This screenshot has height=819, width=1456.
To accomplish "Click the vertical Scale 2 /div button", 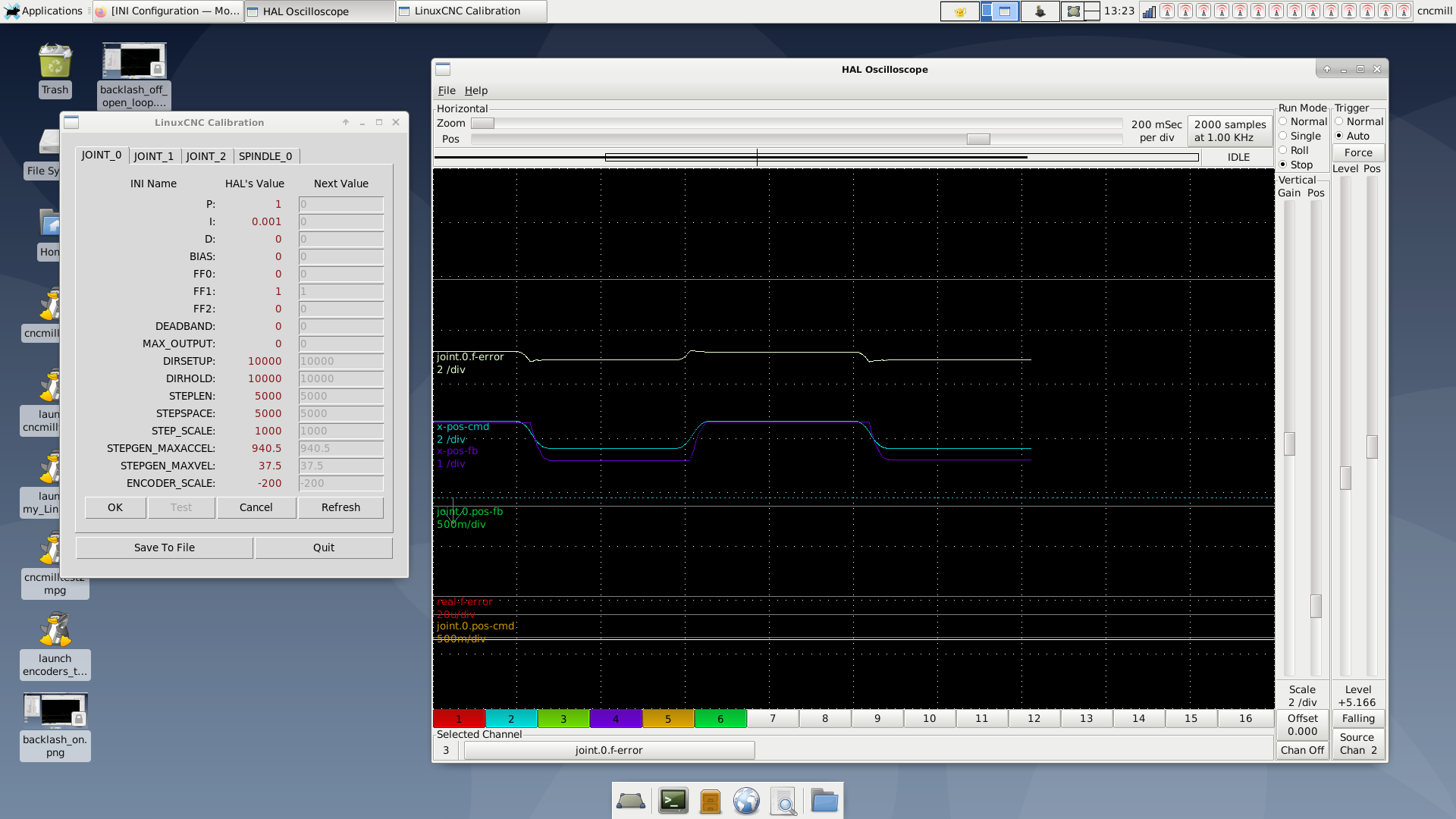I will click(x=1302, y=695).
